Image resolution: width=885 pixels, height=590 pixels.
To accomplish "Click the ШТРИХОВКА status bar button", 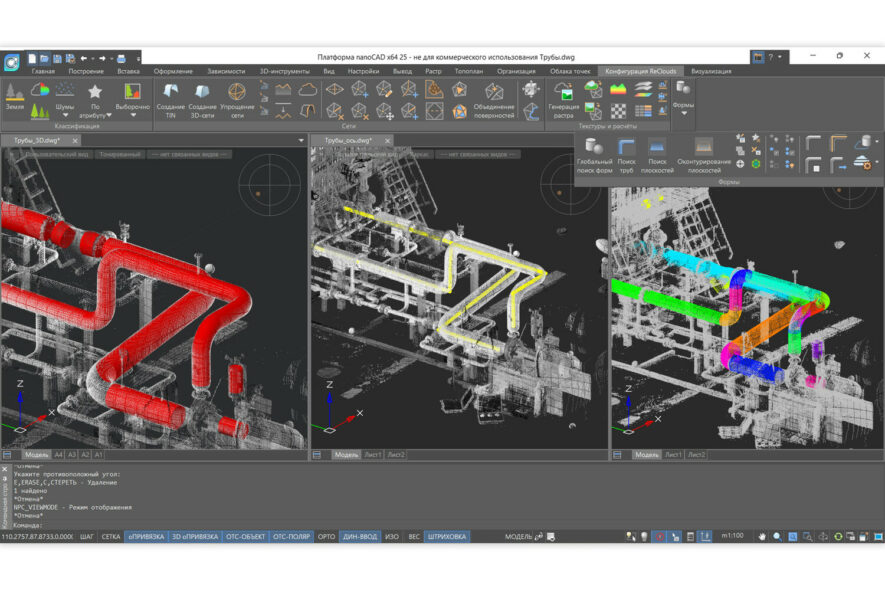I will [447, 537].
